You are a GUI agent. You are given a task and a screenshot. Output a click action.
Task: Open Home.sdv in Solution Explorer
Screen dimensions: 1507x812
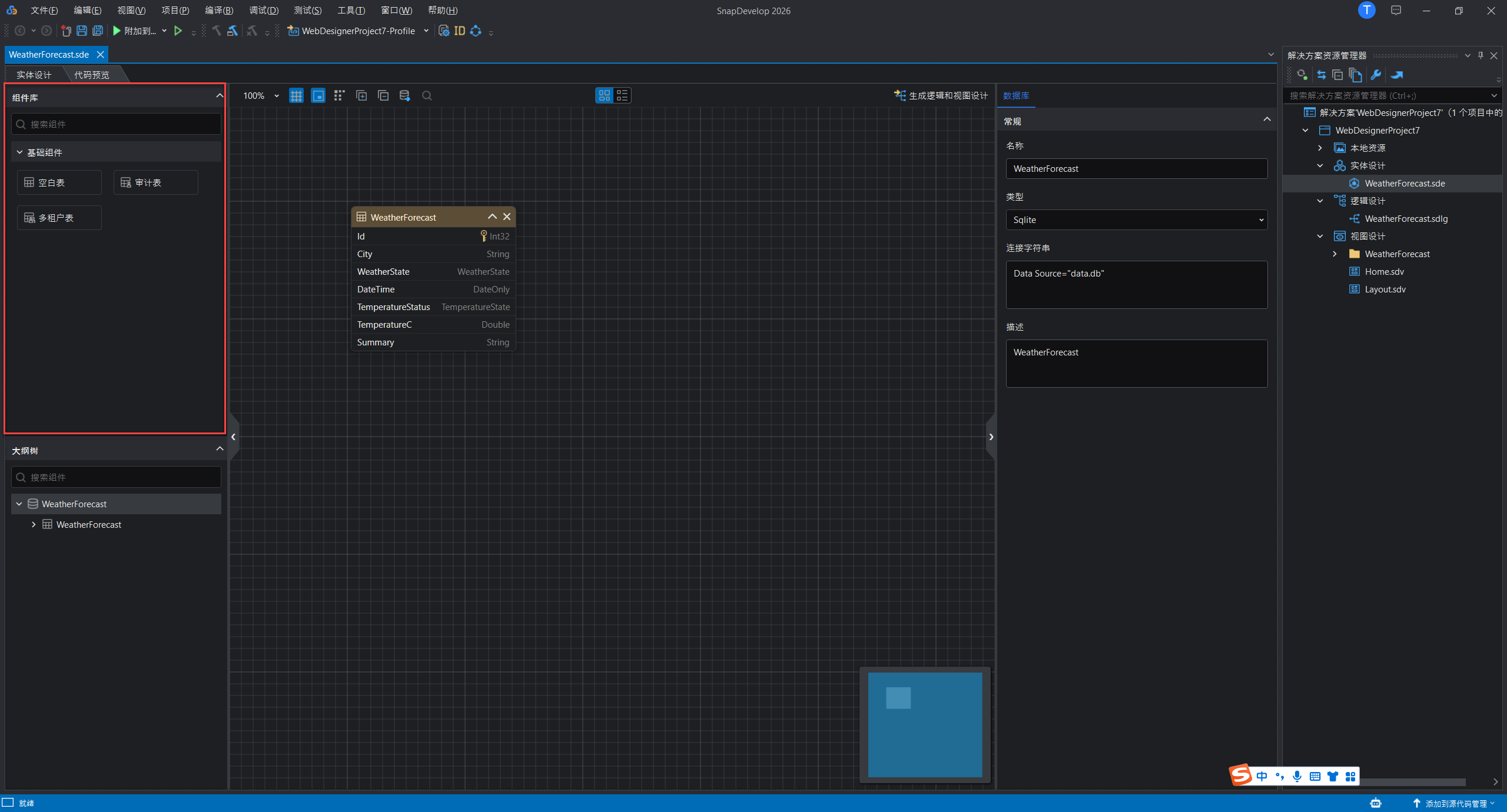1385,271
